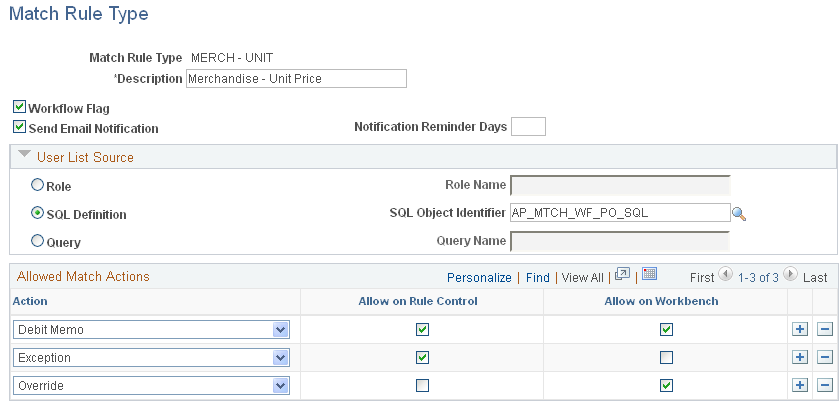Select the Role radio button
This screenshot has width=840, height=402.
(37, 185)
